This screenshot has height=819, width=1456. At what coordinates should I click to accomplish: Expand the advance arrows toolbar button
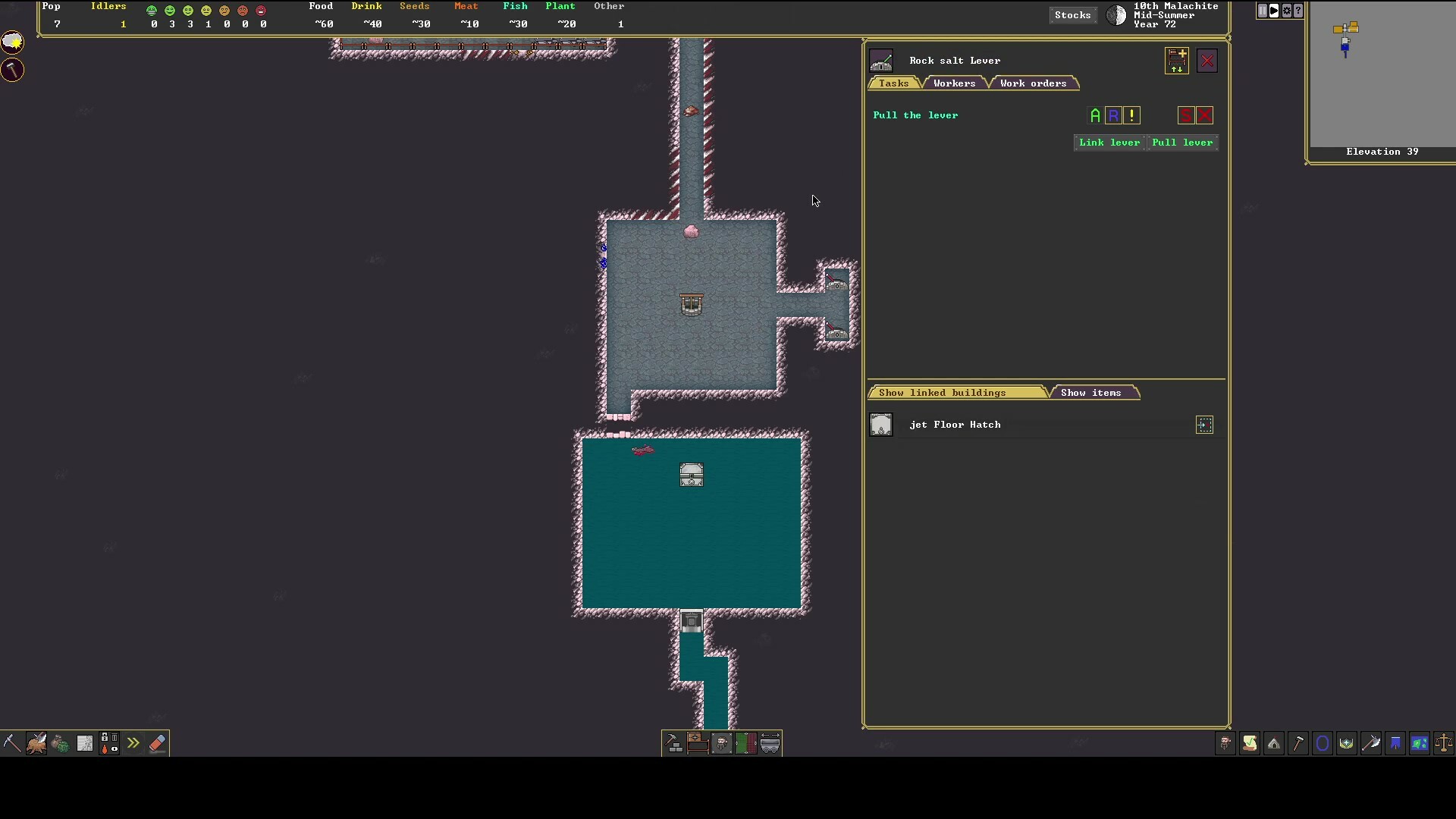133,743
